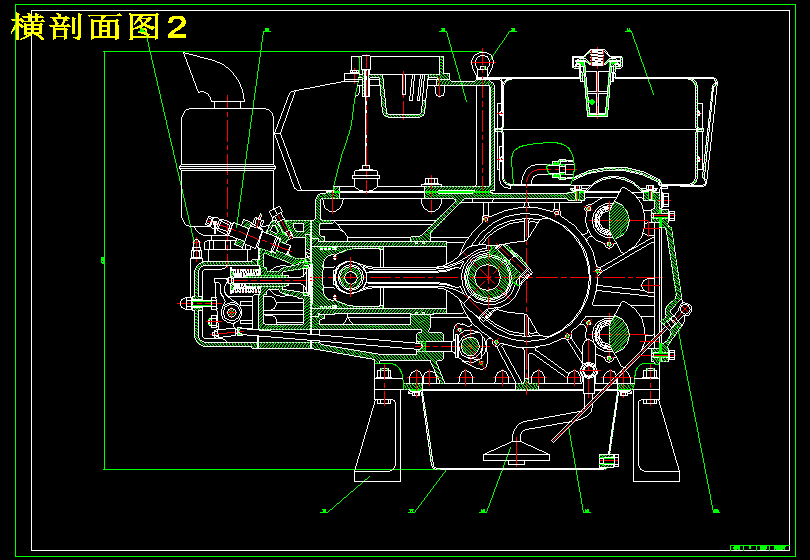Select the crankshaft center at connecting rod big end

(x=487, y=277)
